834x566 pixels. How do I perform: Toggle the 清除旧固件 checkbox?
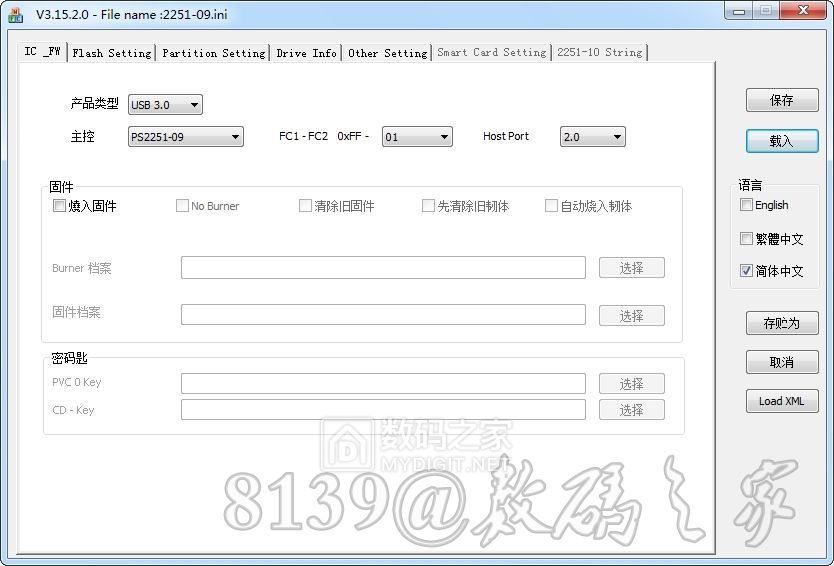point(305,205)
